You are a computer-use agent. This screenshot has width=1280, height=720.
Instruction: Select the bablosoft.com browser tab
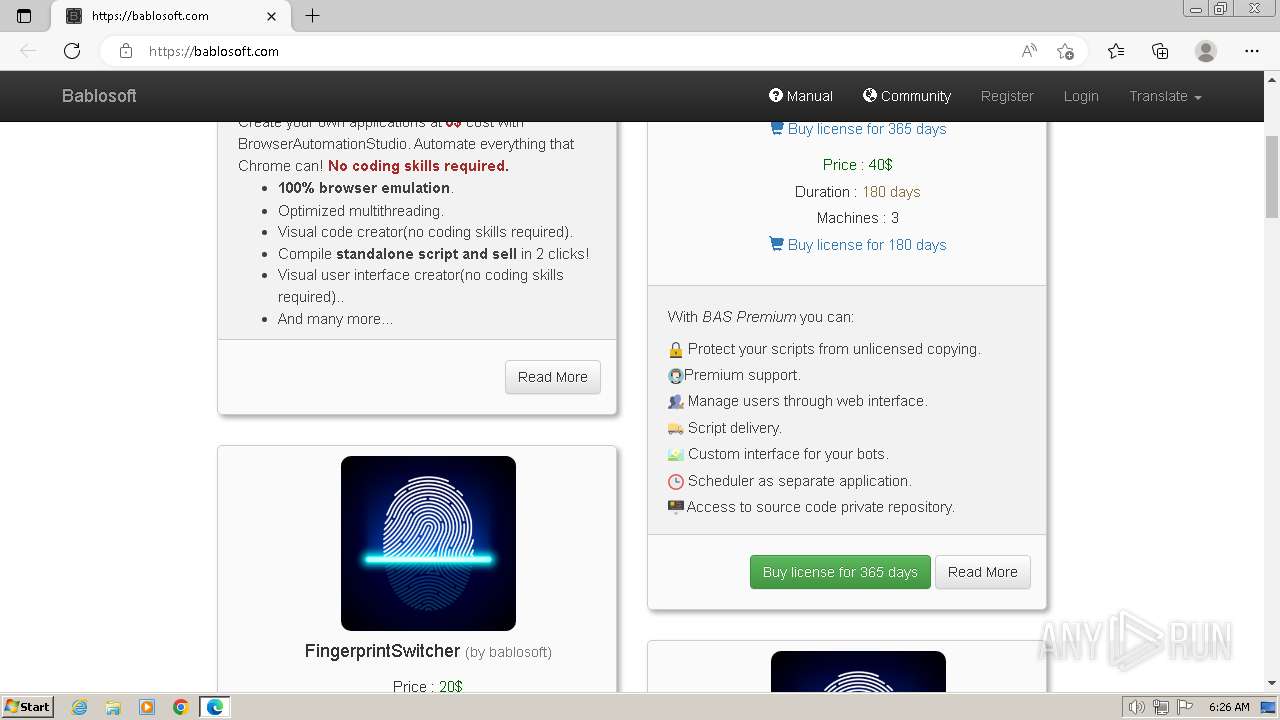(170, 16)
